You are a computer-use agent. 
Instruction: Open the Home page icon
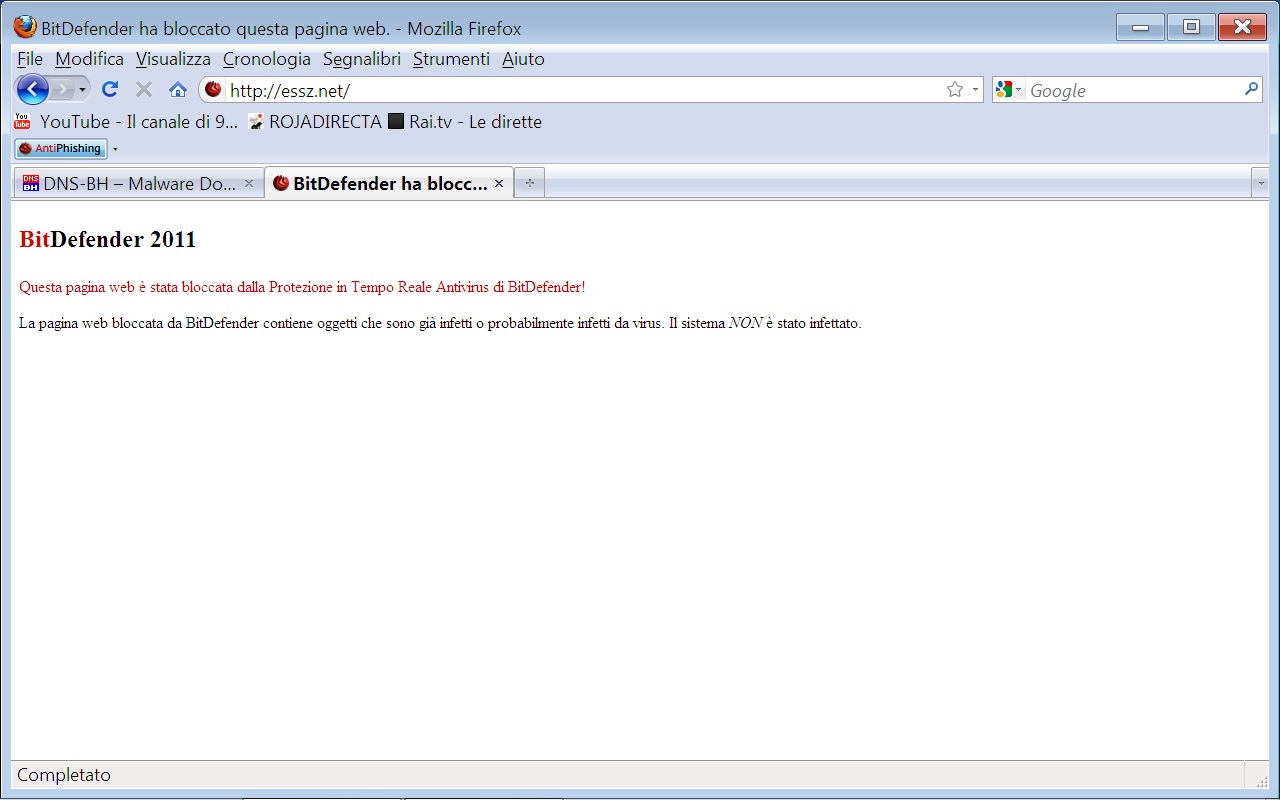(x=178, y=90)
